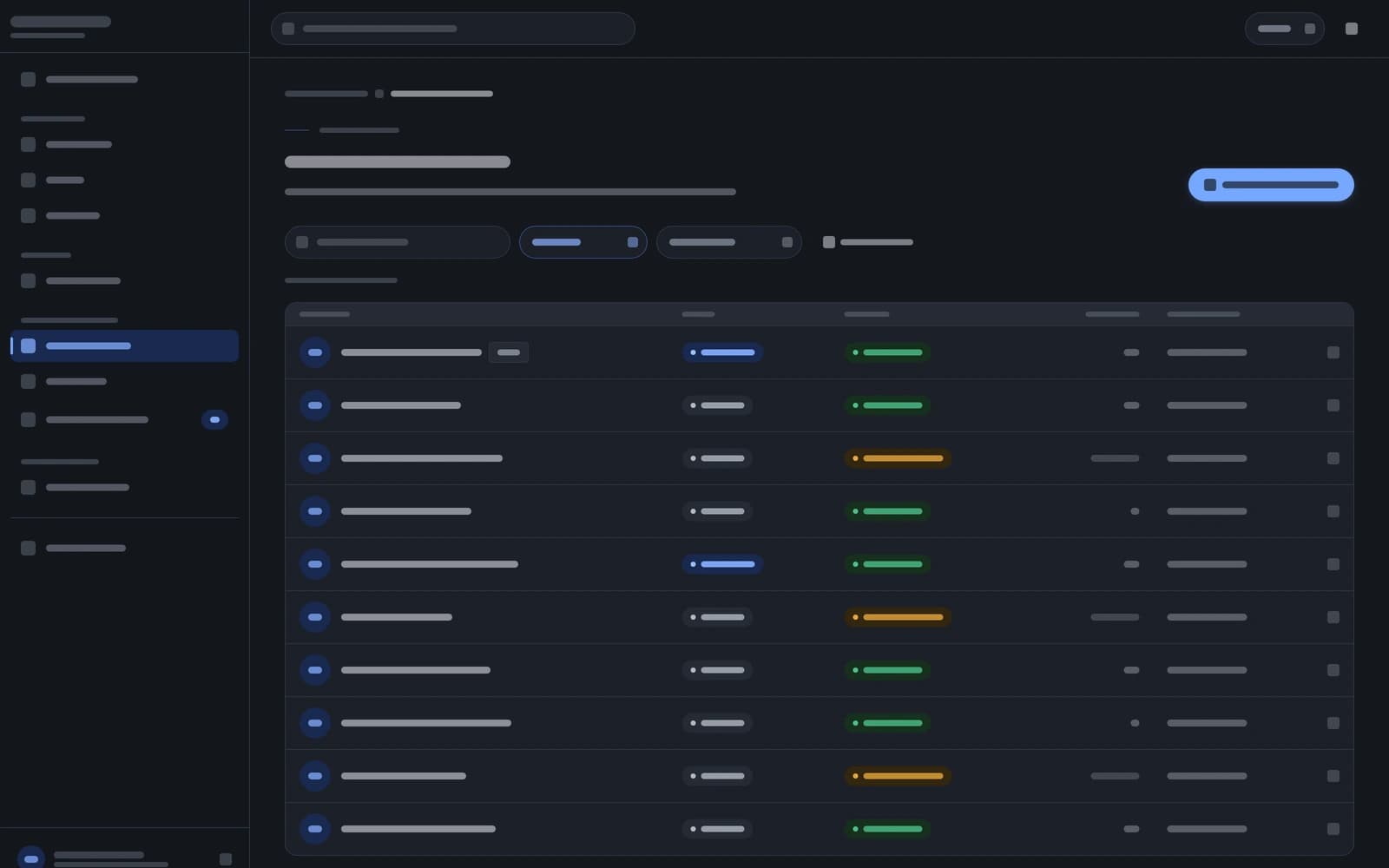
Task: Click the square icon at the far top-right corner
Action: (1352, 29)
